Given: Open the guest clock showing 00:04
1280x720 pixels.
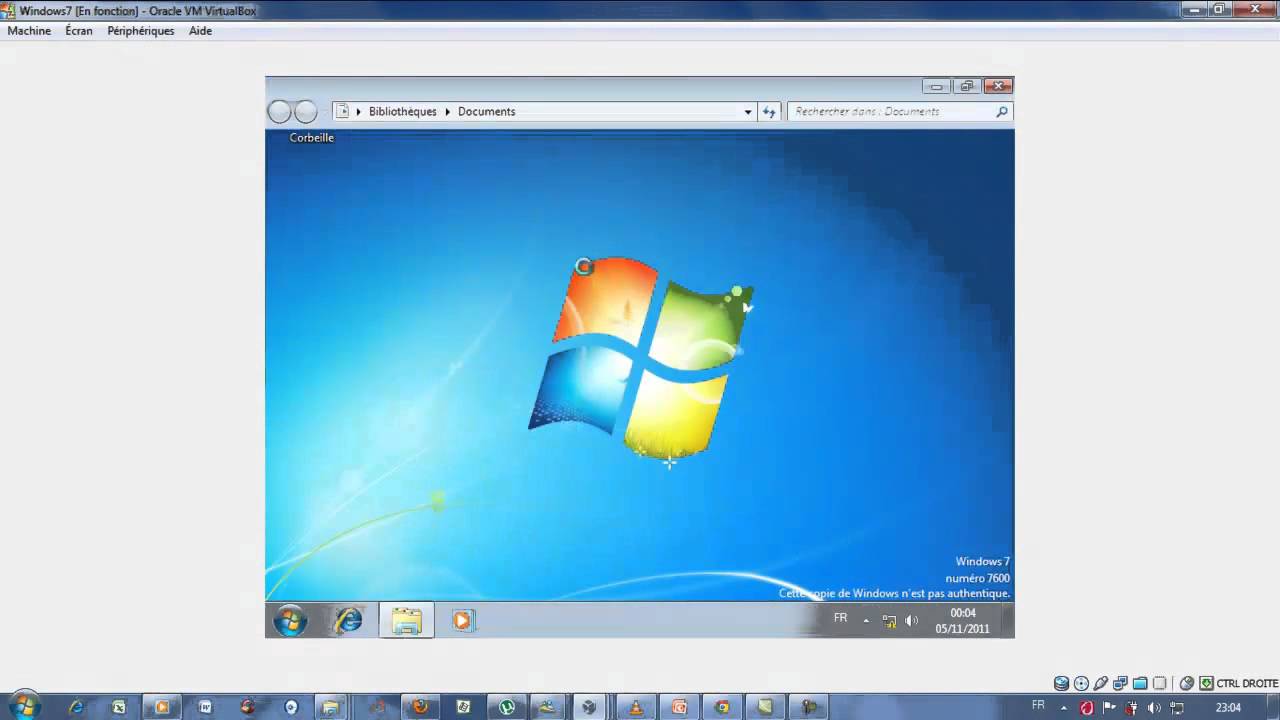Looking at the screenshot, I should [963, 621].
